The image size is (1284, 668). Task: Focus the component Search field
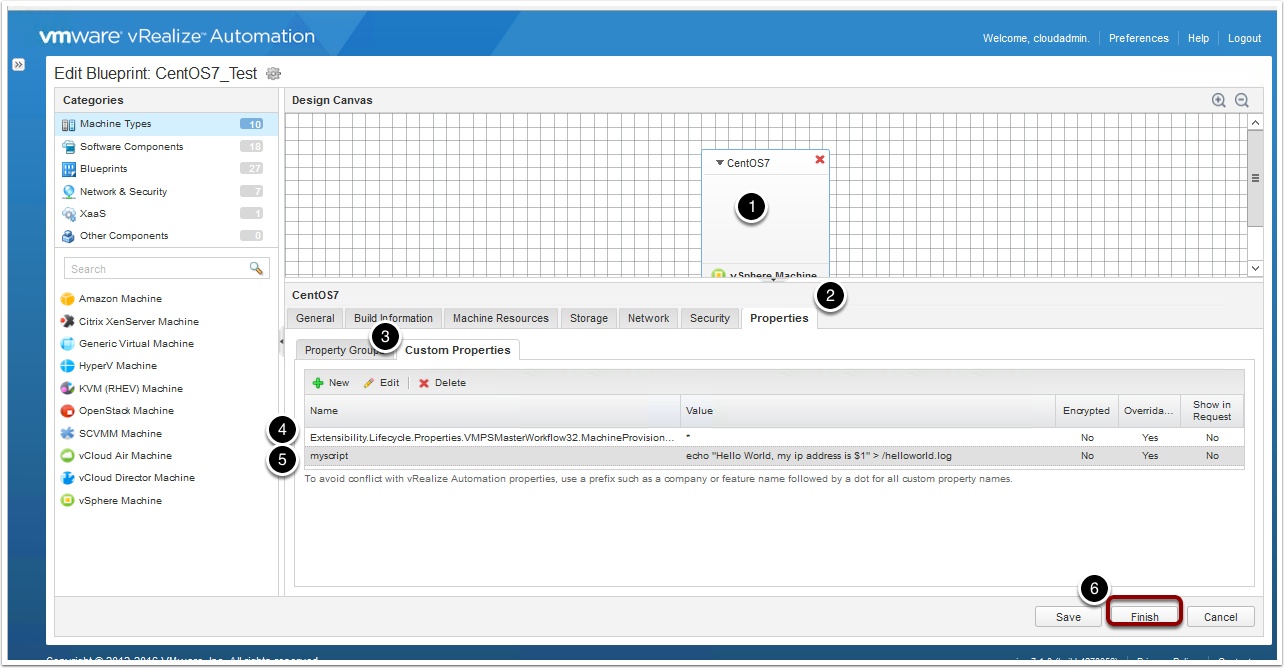click(x=156, y=269)
